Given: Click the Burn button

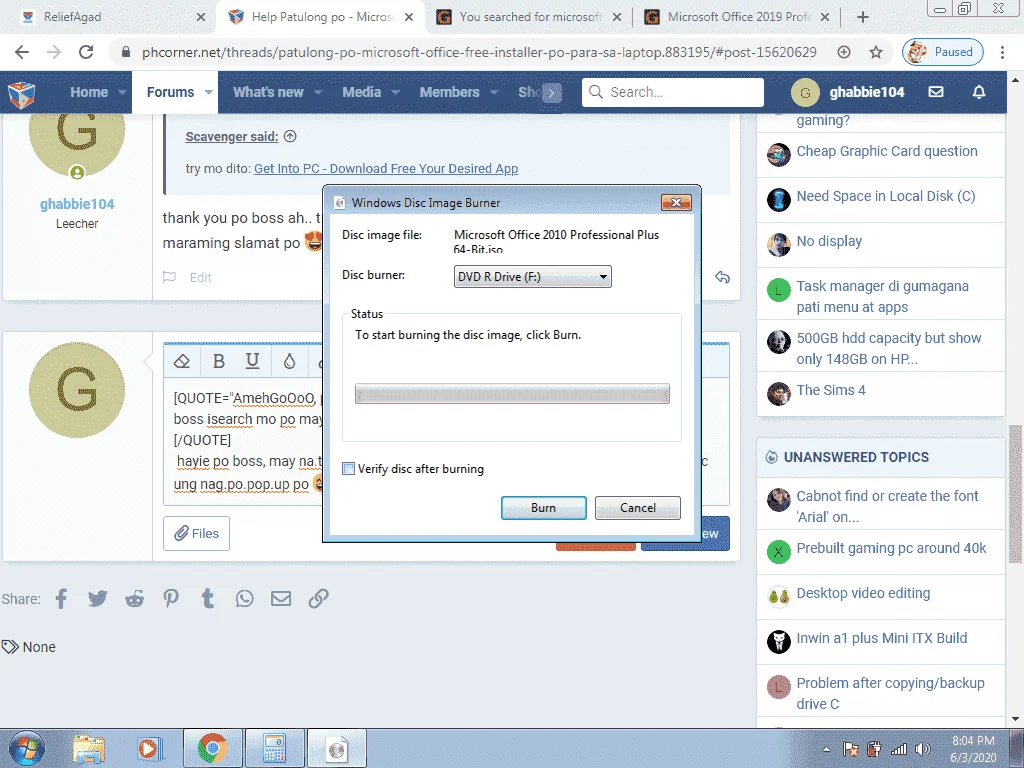Looking at the screenshot, I should point(543,508).
